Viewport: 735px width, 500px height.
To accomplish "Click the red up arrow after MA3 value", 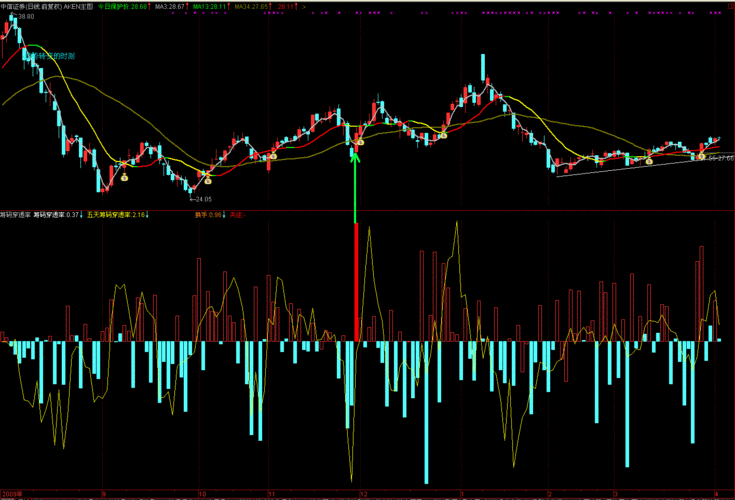I will (x=188, y=7).
